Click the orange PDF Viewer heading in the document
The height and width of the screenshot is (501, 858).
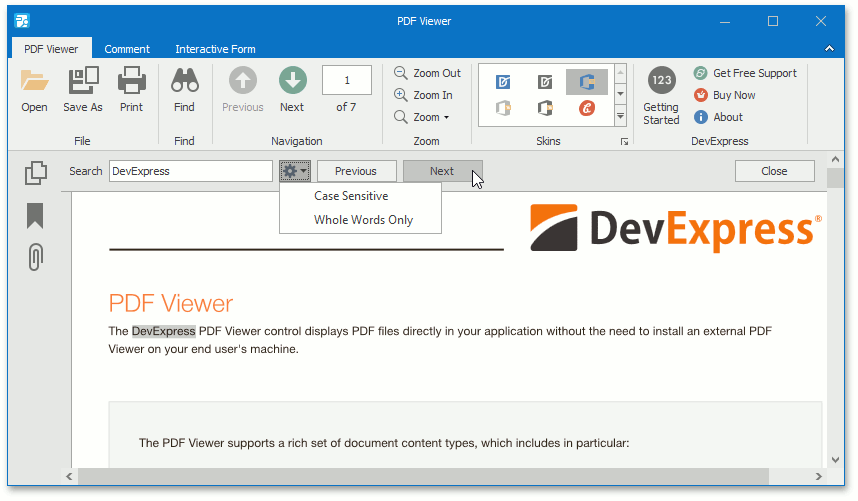(171, 304)
